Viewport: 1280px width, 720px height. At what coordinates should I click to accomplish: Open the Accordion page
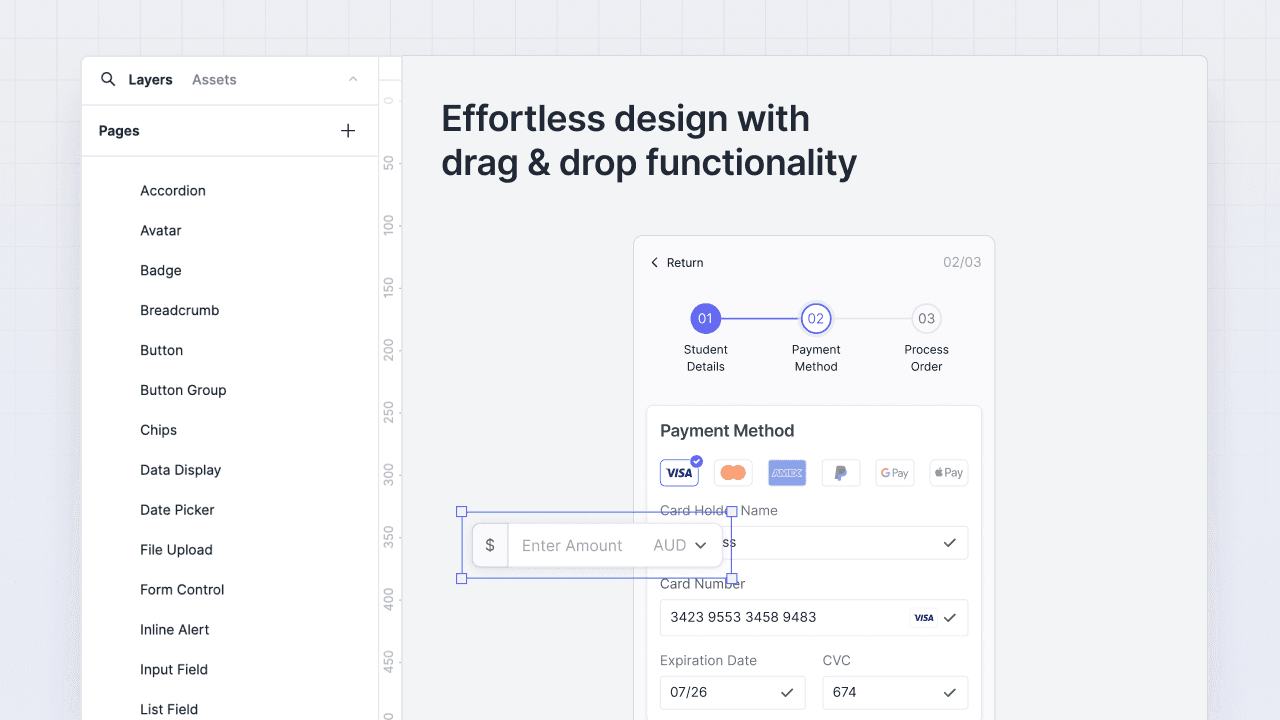click(x=173, y=191)
